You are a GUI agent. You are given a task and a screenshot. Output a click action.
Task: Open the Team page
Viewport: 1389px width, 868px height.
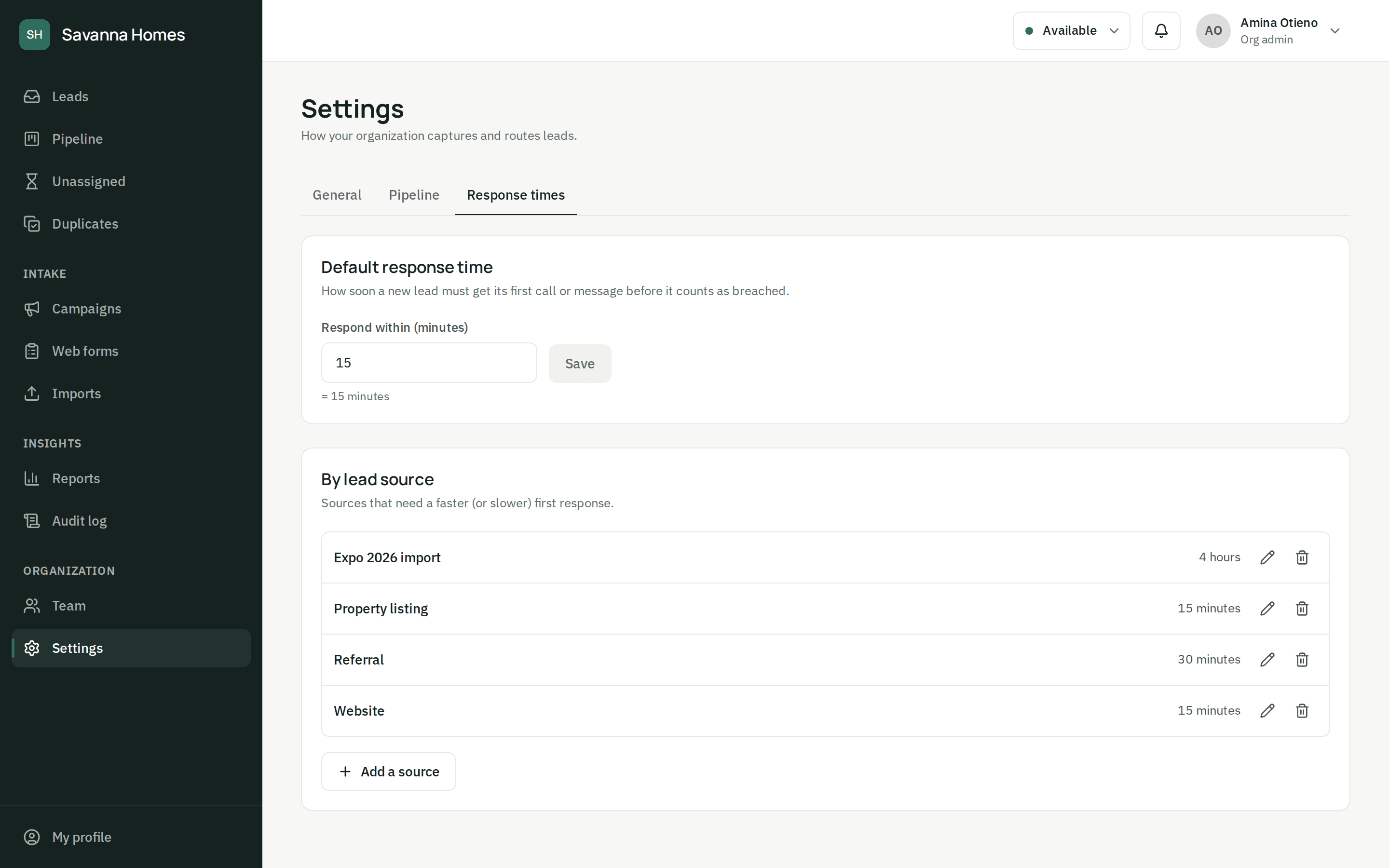[x=131, y=606]
